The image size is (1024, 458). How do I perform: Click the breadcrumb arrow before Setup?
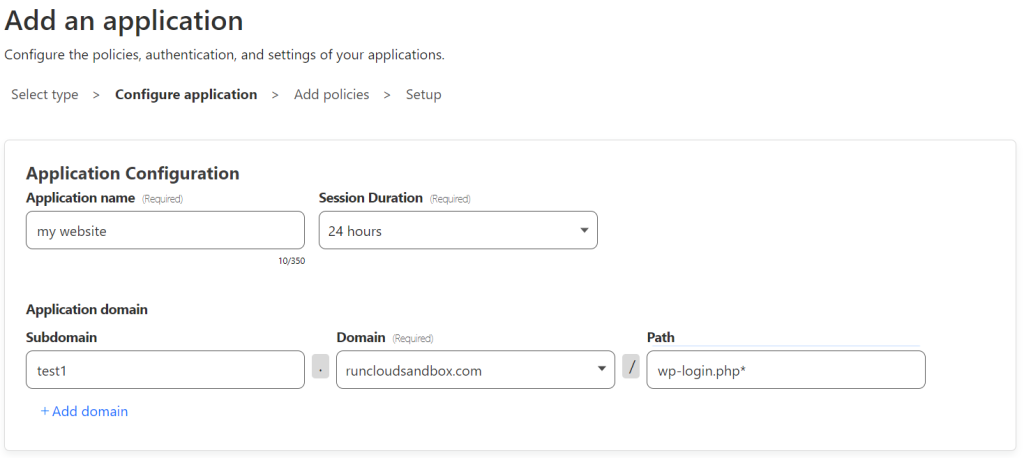387,95
